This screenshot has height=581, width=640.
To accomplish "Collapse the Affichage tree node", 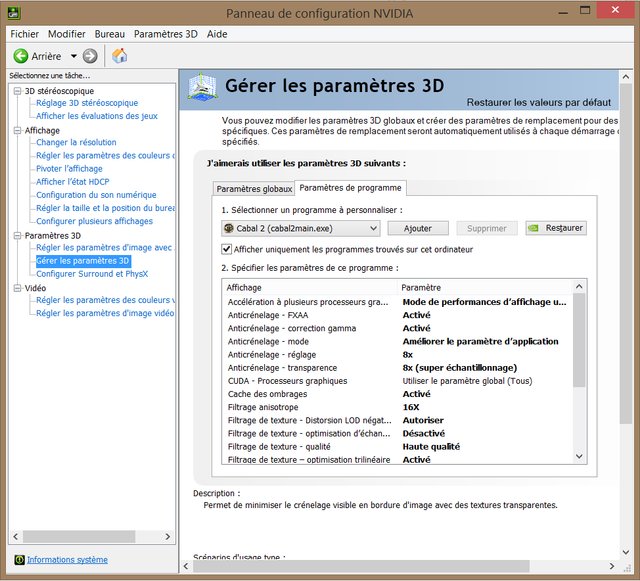I will tap(17, 130).
